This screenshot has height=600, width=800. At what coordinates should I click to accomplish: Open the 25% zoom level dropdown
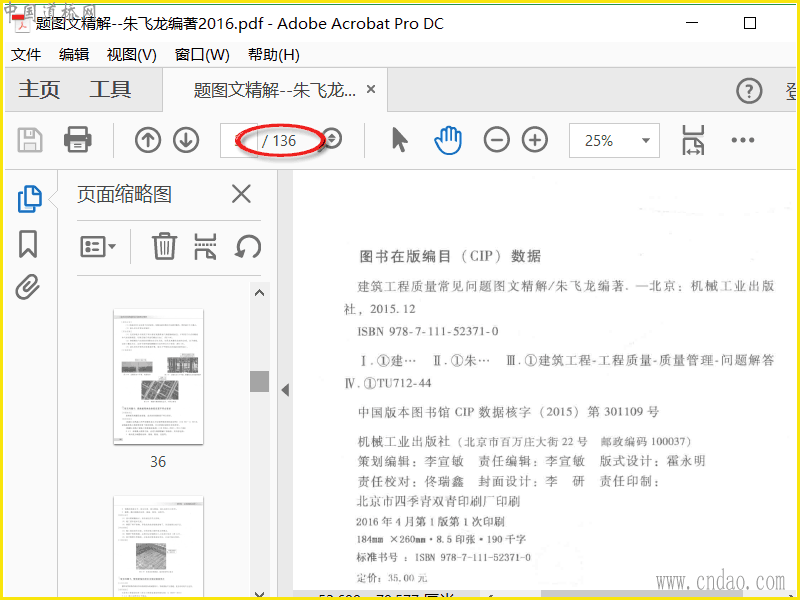614,140
